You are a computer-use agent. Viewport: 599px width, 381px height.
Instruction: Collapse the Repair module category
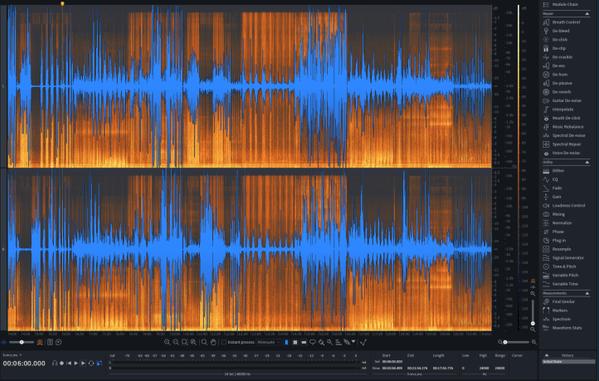click(x=587, y=14)
